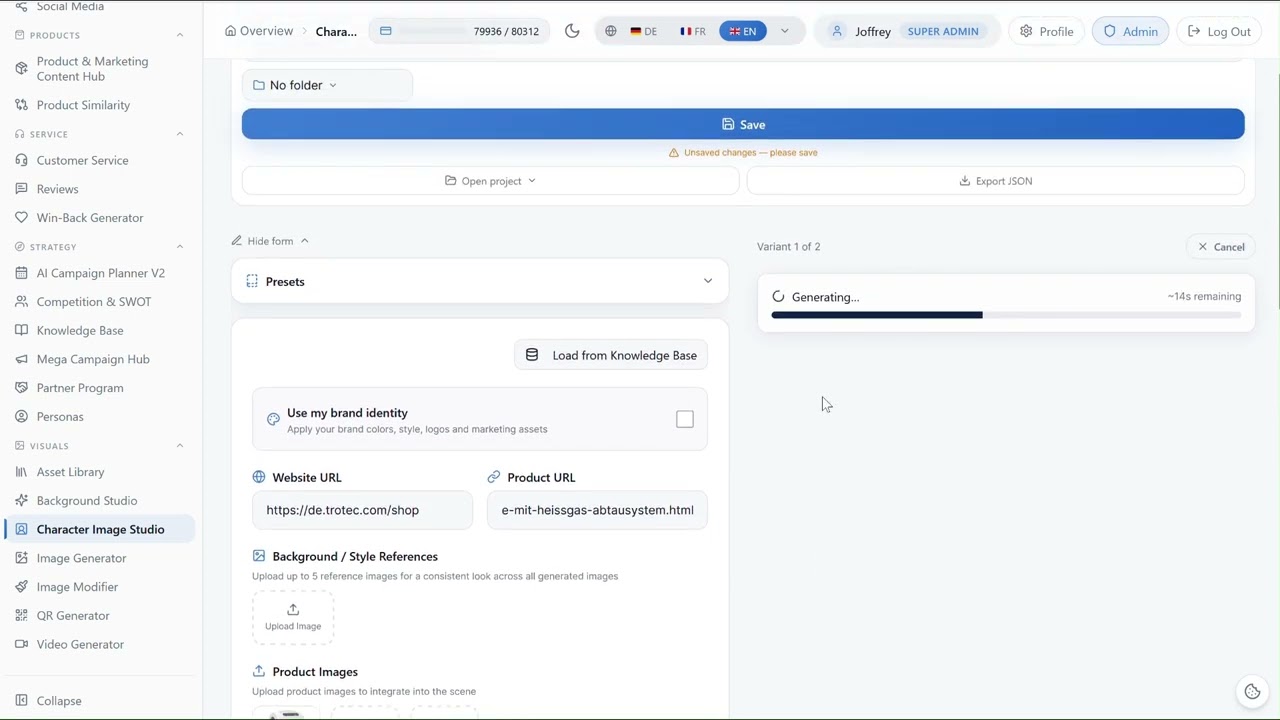Open the language selector chevron
Screen dimensions: 1280x720
click(x=785, y=31)
